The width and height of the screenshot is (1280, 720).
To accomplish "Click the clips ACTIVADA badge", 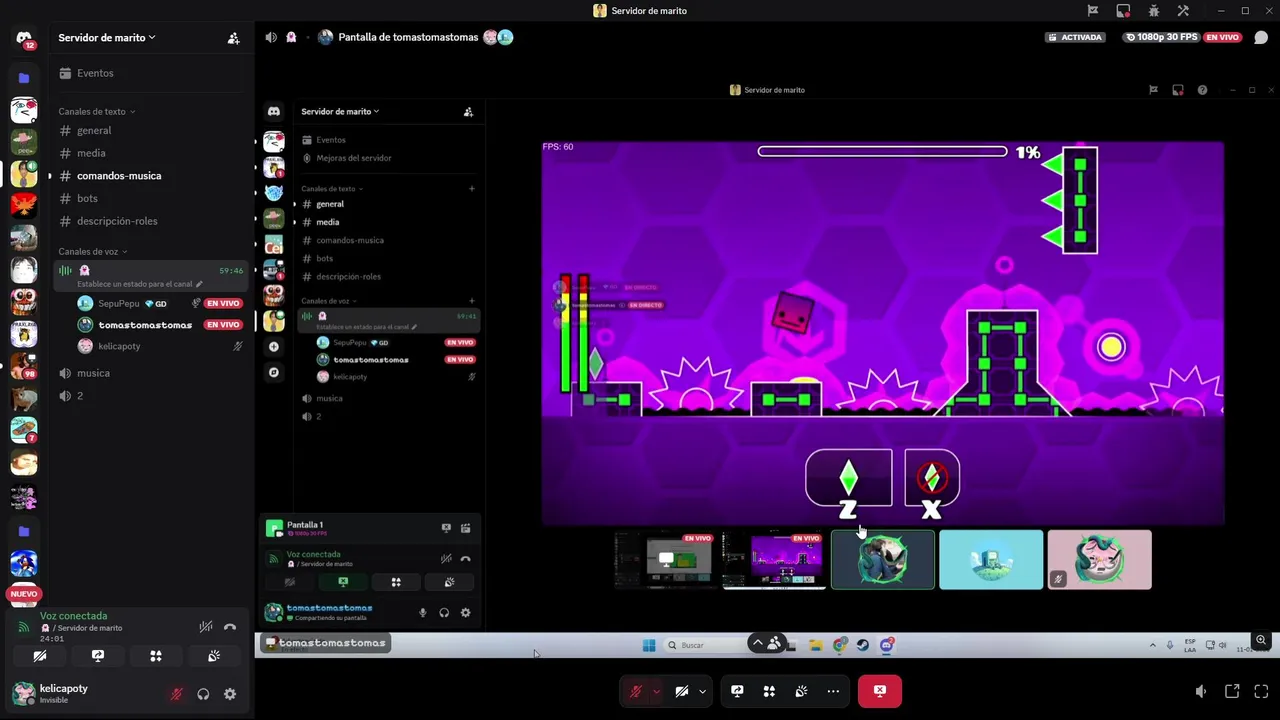I will (x=1075, y=37).
